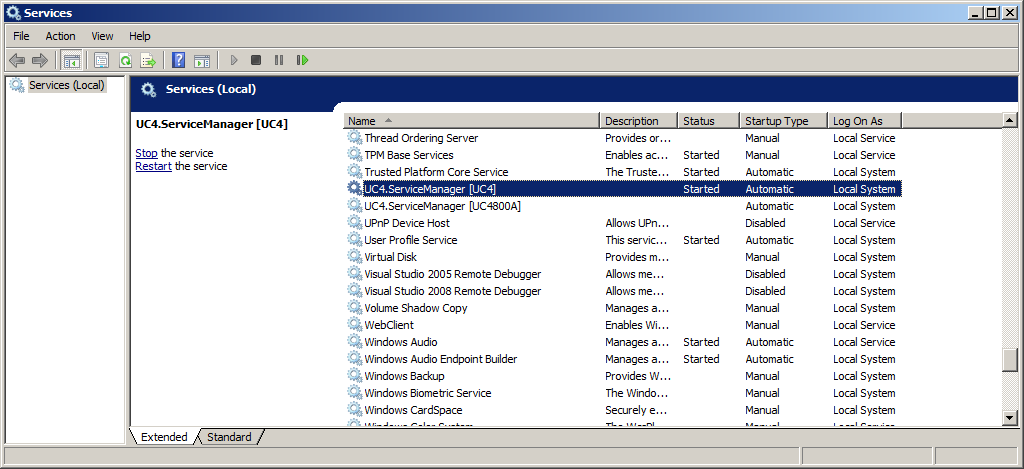Click the Pause Service toolbar icon

[x=279, y=61]
